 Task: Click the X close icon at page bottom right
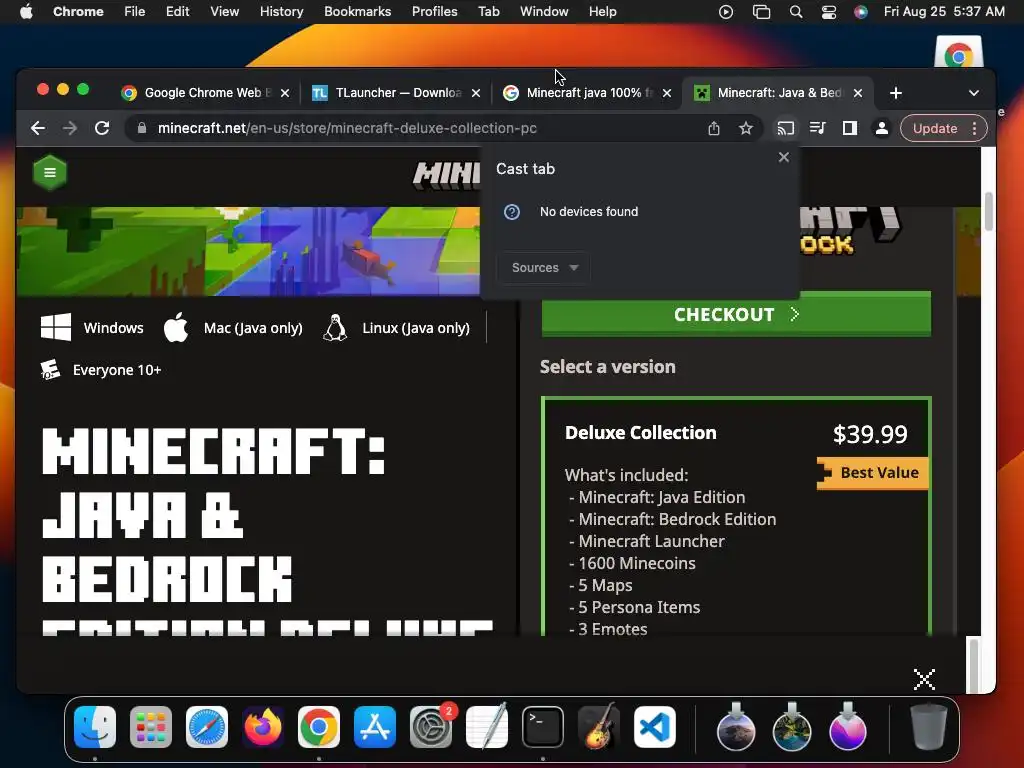[x=924, y=679]
